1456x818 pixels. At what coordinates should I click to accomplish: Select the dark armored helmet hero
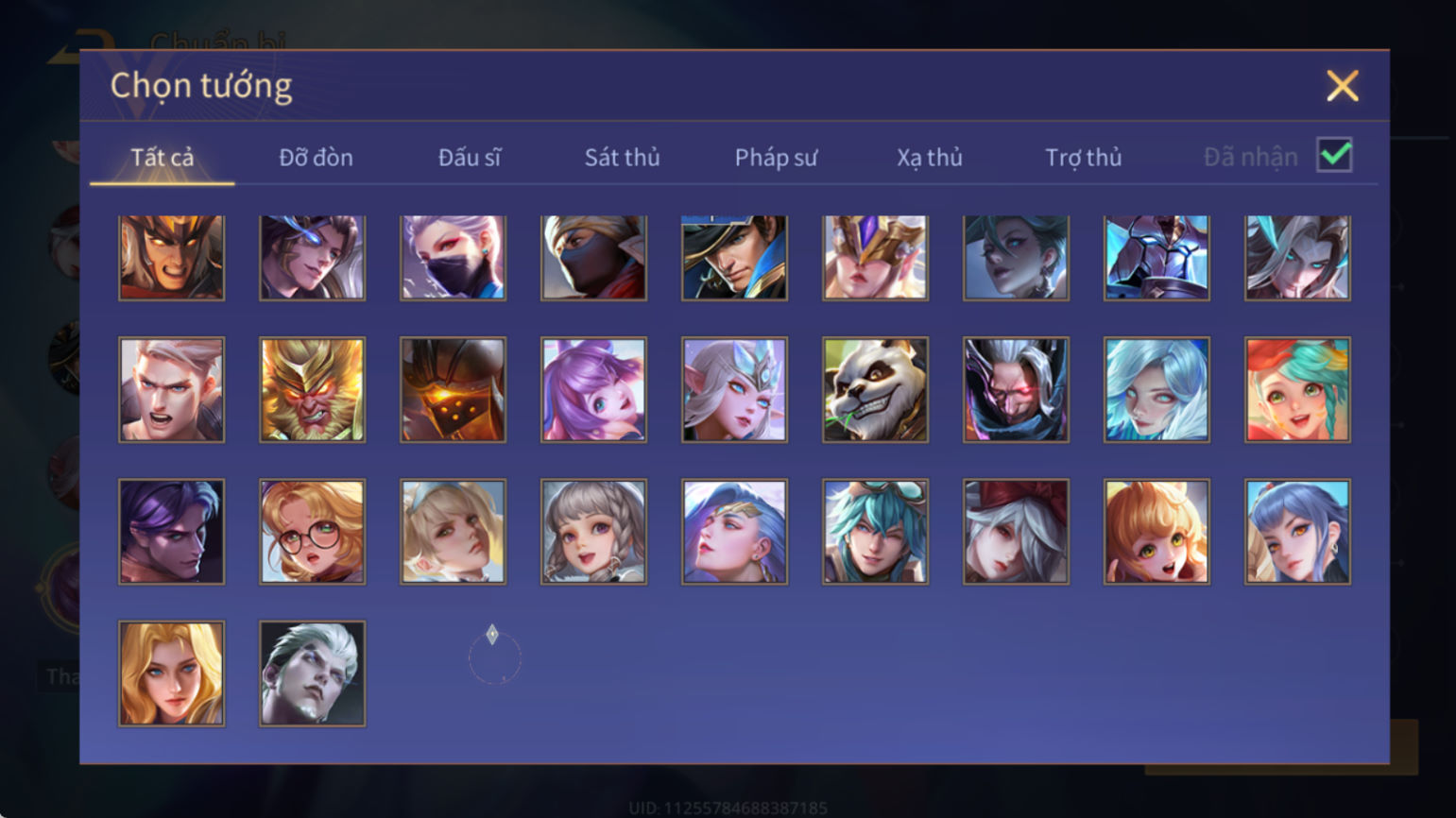click(453, 390)
